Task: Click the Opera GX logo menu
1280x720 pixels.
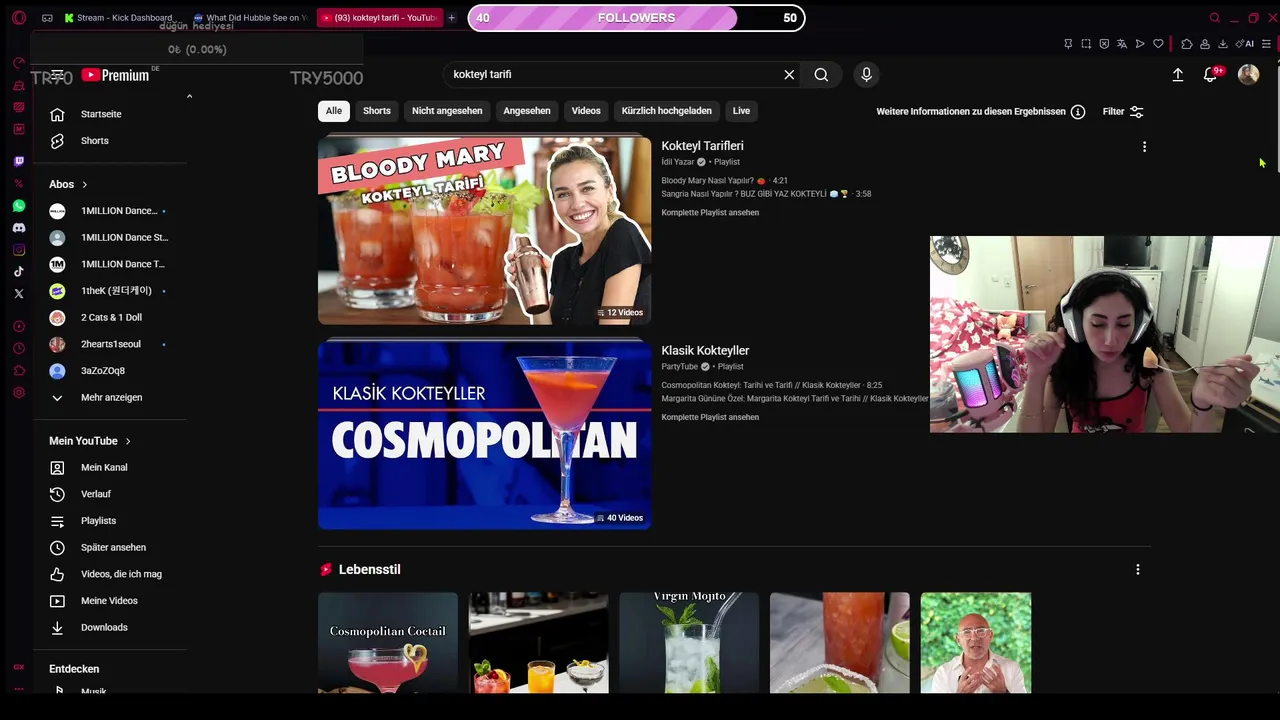Action: (19, 18)
